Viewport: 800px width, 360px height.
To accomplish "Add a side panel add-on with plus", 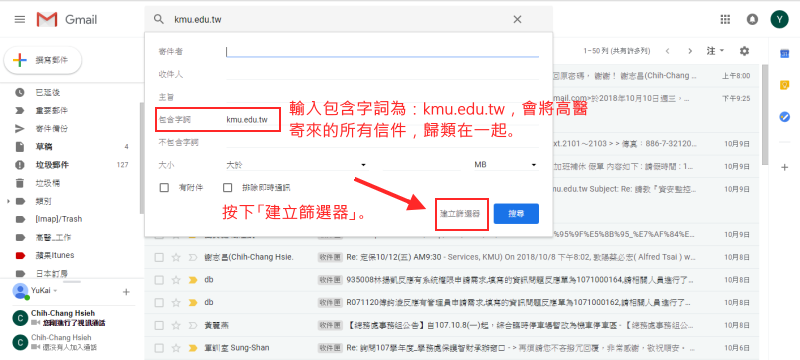I will [785, 167].
